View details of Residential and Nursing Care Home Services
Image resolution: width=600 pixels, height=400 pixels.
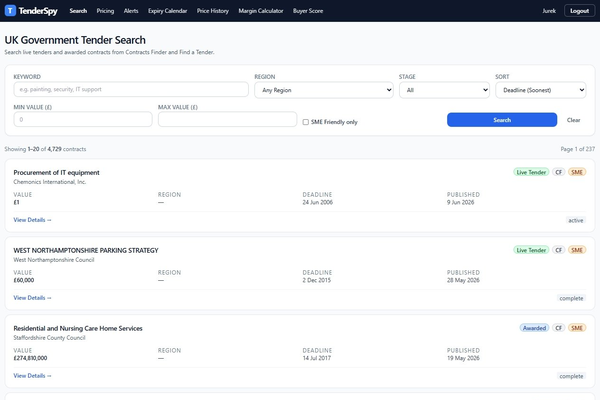tap(32, 376)
